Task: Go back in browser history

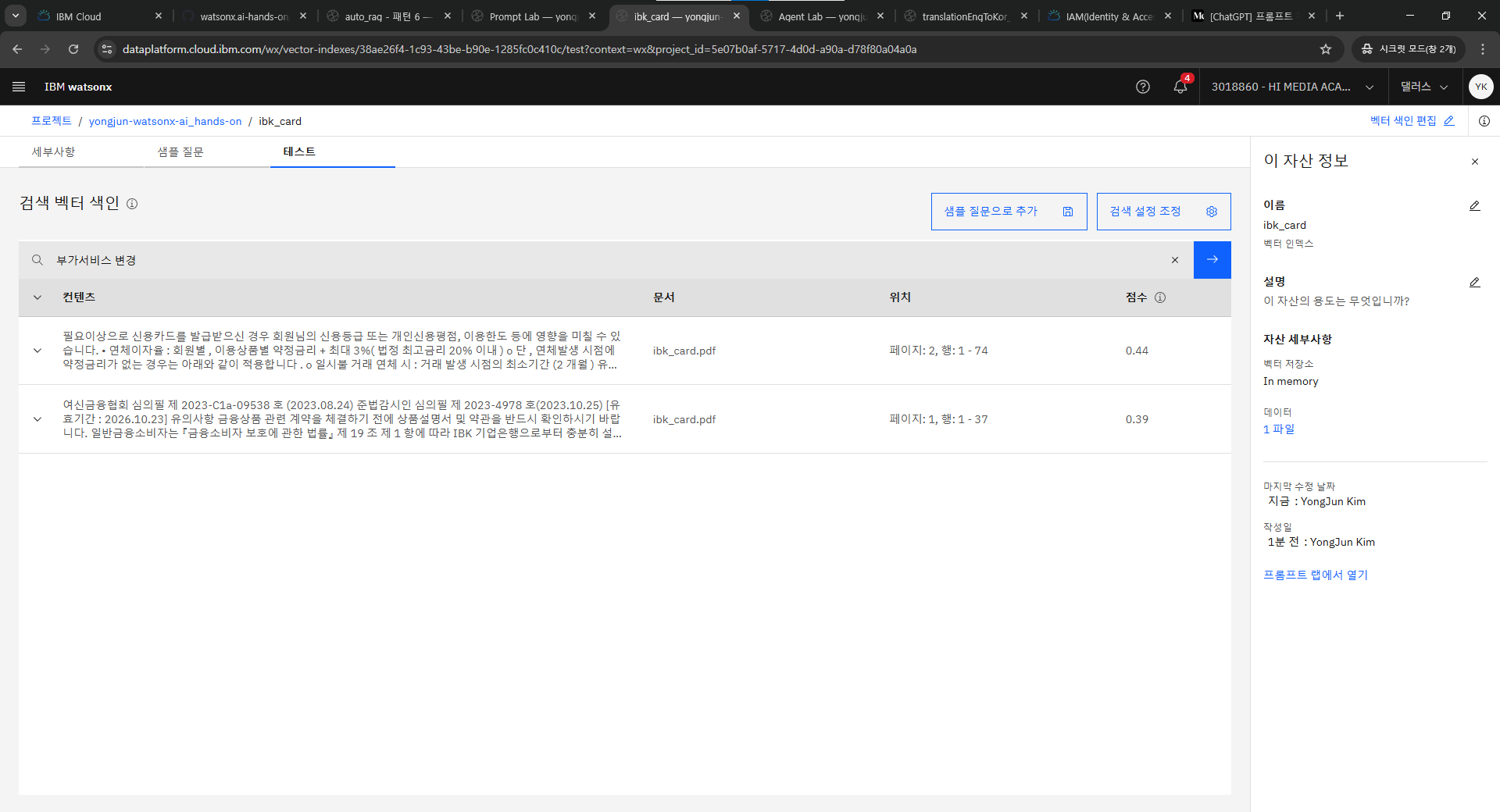Action: (17, 49)
